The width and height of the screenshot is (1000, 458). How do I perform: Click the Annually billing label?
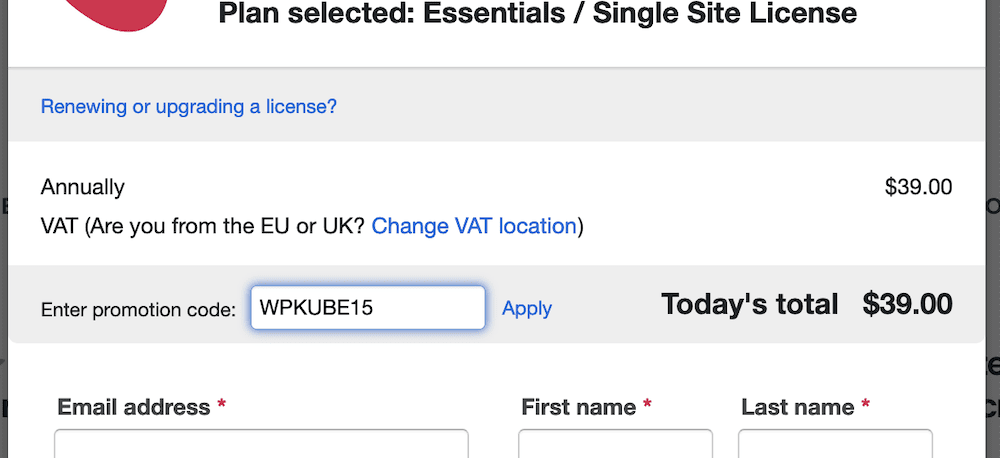pos(83,188)
